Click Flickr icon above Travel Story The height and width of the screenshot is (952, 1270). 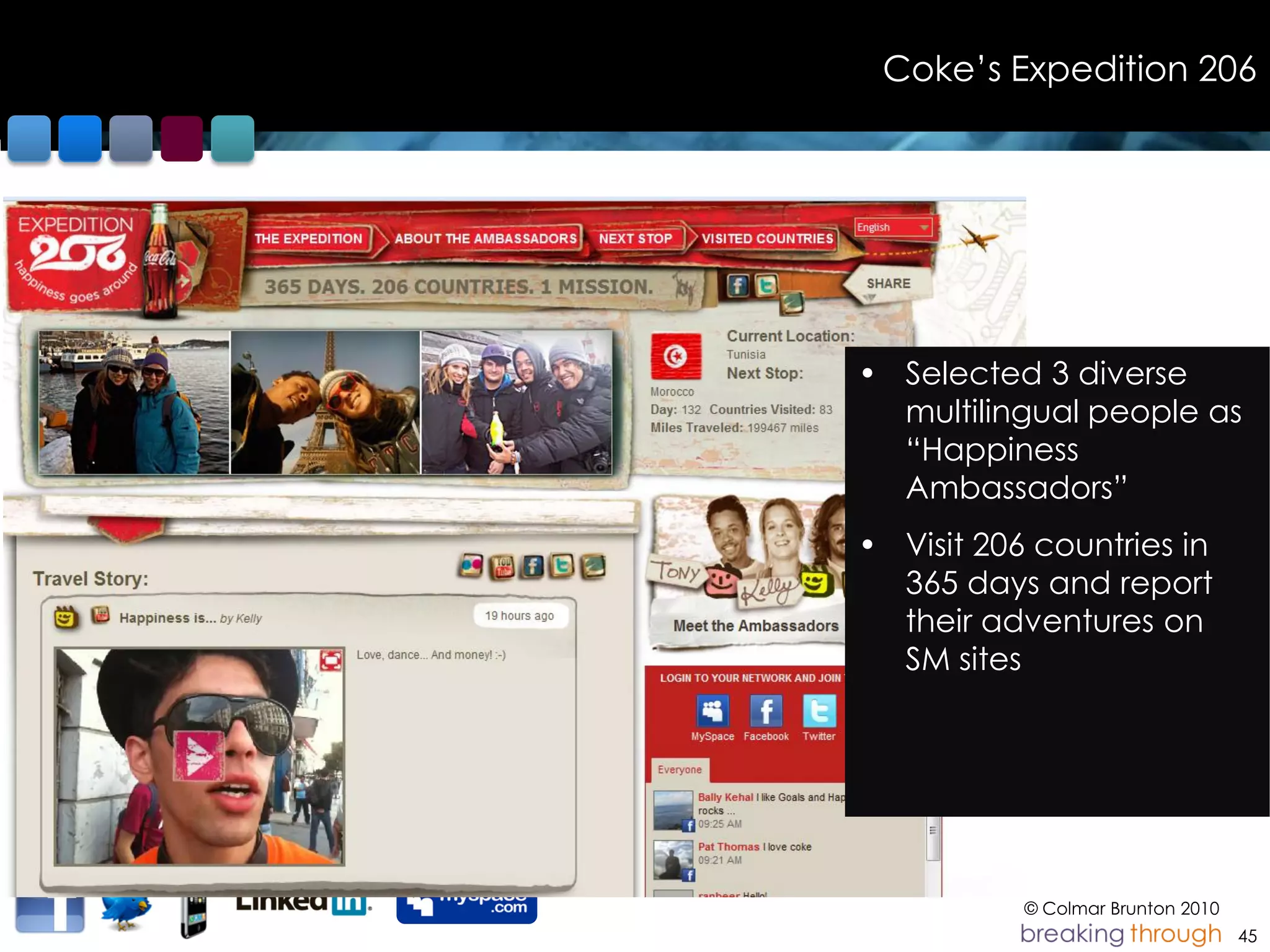tap(472, 565)
